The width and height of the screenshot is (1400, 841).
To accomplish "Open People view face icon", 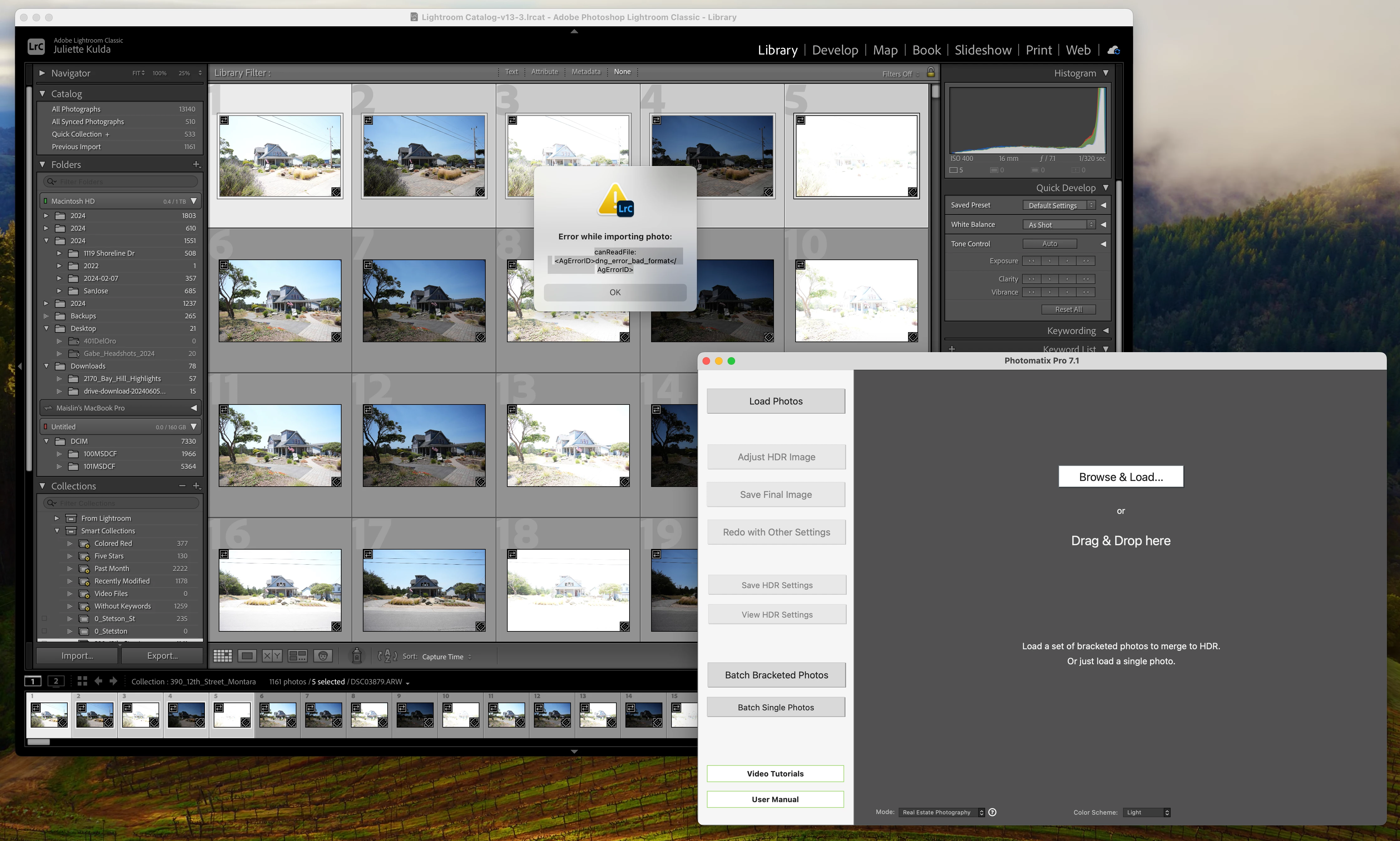I will point(323,656).
